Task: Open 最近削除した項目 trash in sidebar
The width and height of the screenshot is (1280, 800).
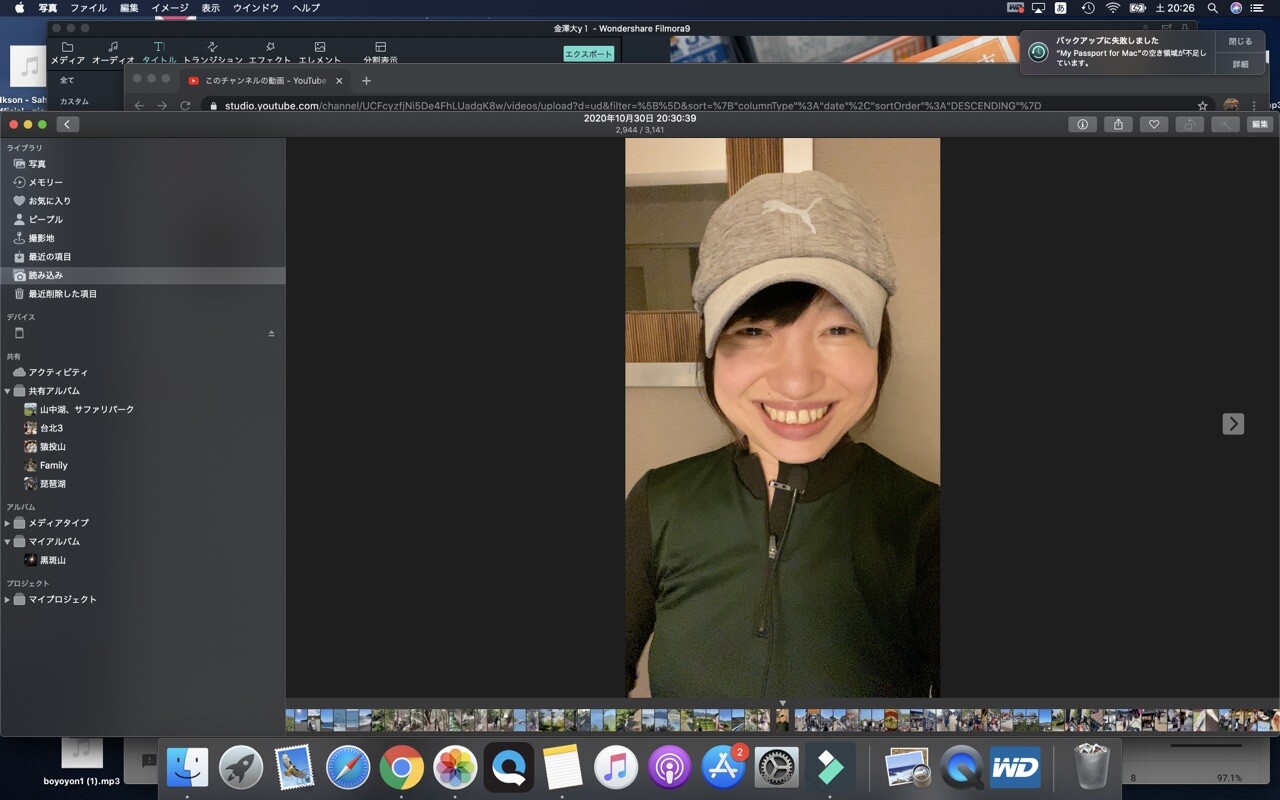Action: coord(62,294)
